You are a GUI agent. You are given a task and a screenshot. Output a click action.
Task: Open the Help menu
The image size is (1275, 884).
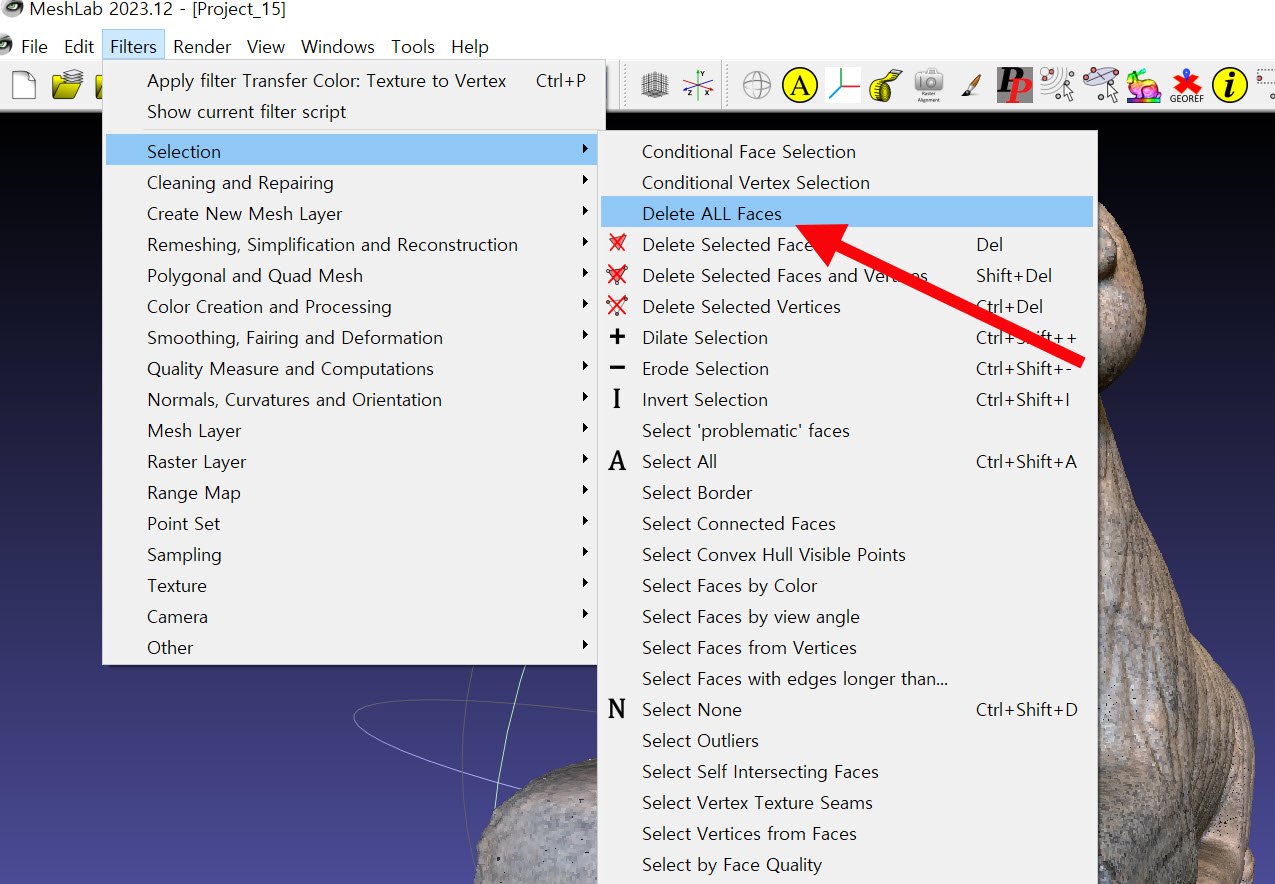click(x=470, y=46)
